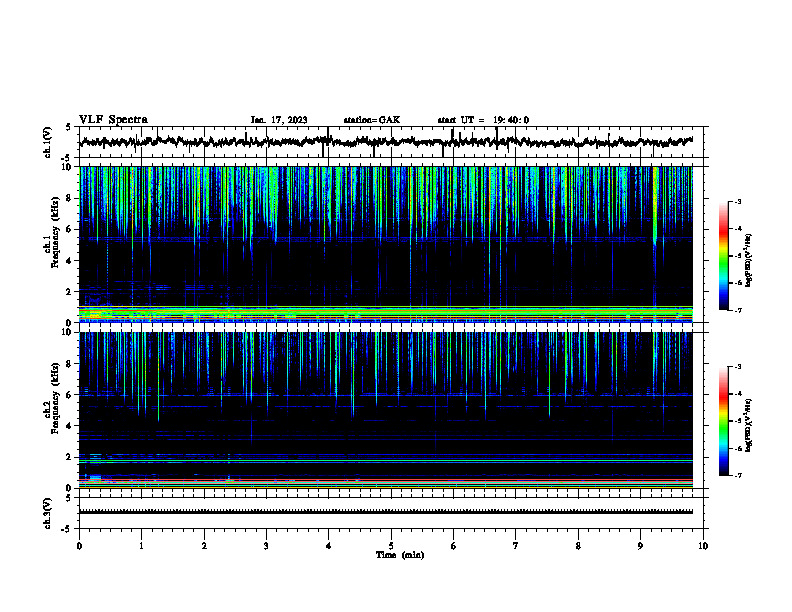The width and height of the screenshot is (792, 612).
Task: Click the 5 minute tick on time axis
Action: coord(391,546)
